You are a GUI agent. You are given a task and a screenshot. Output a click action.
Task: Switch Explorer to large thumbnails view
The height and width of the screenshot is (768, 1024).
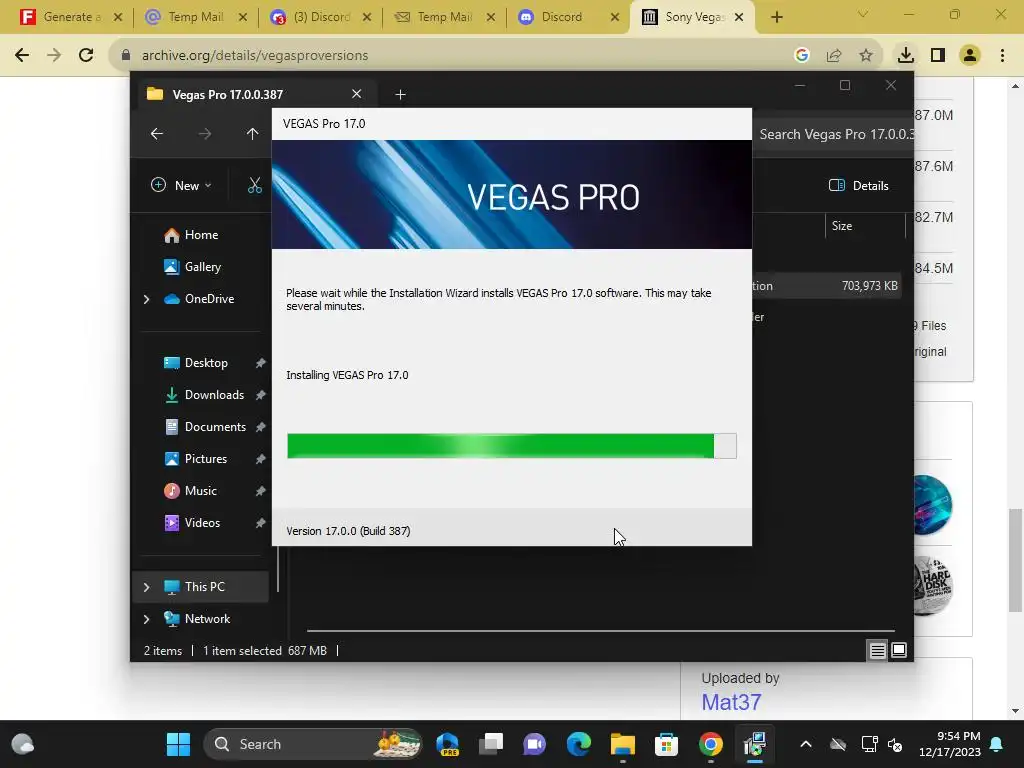pyautogui.click(x=899, y=650)
